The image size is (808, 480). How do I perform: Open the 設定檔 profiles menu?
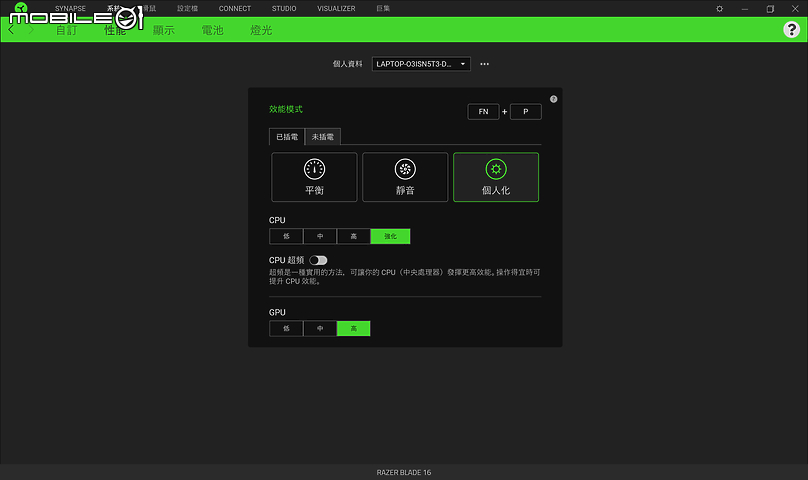[x=188, y=9]
